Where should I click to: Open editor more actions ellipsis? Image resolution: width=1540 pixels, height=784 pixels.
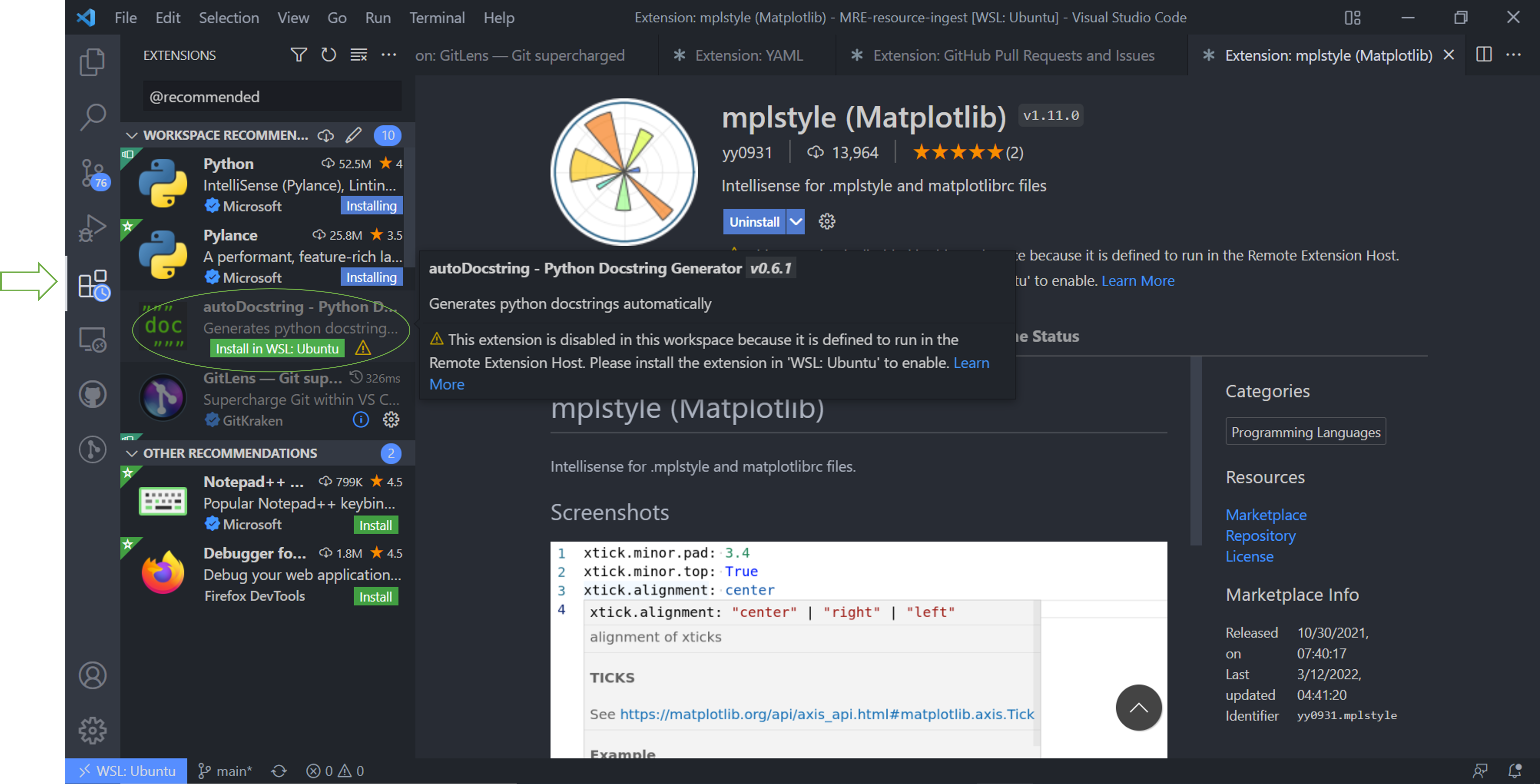pyautogui.click(x=1514, y=54)
